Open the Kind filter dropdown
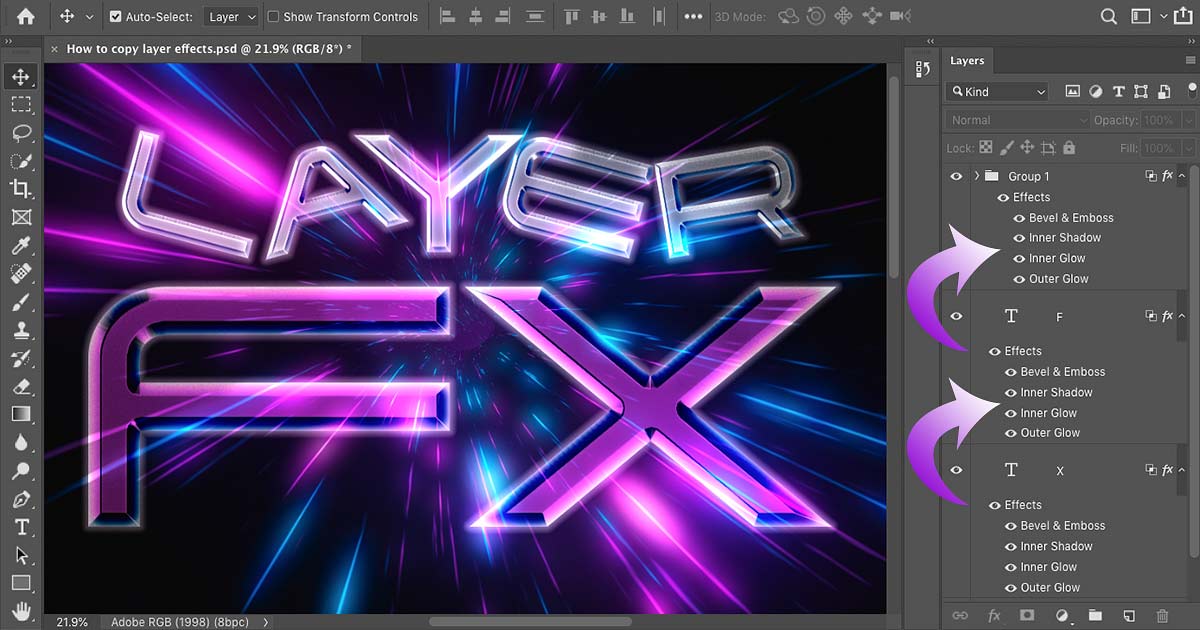 [x=996, y=91]
